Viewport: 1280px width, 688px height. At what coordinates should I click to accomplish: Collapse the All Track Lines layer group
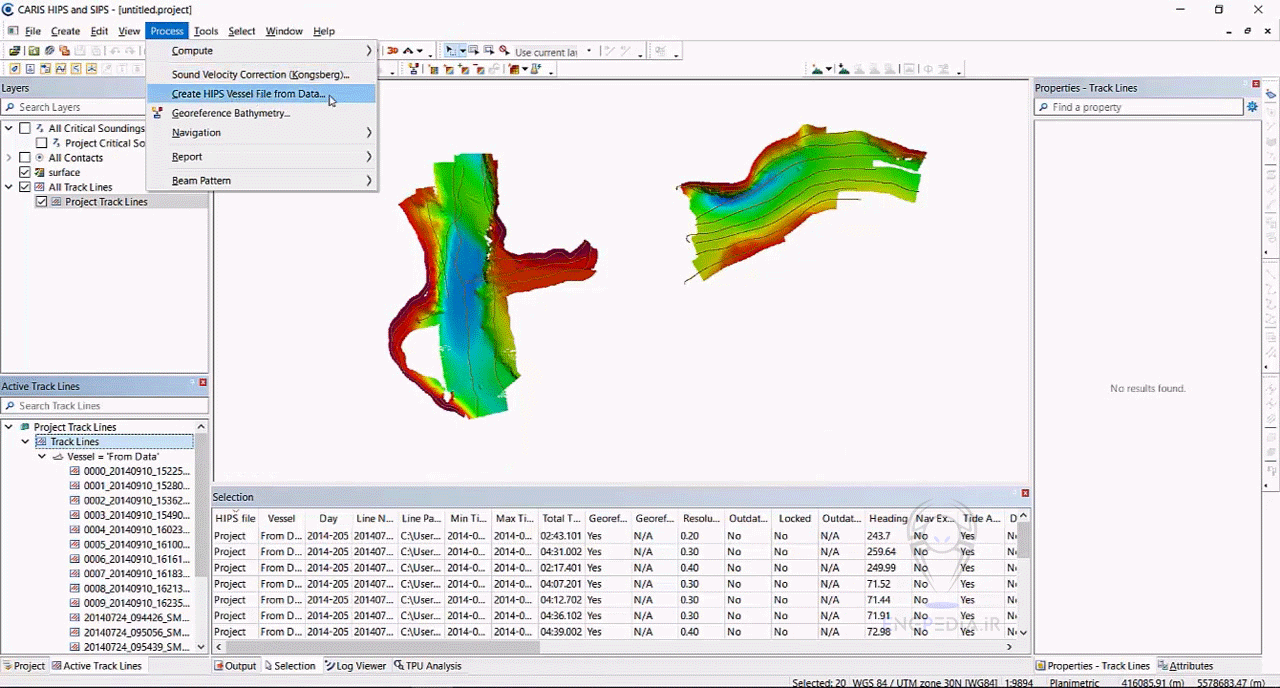(10, 187)
